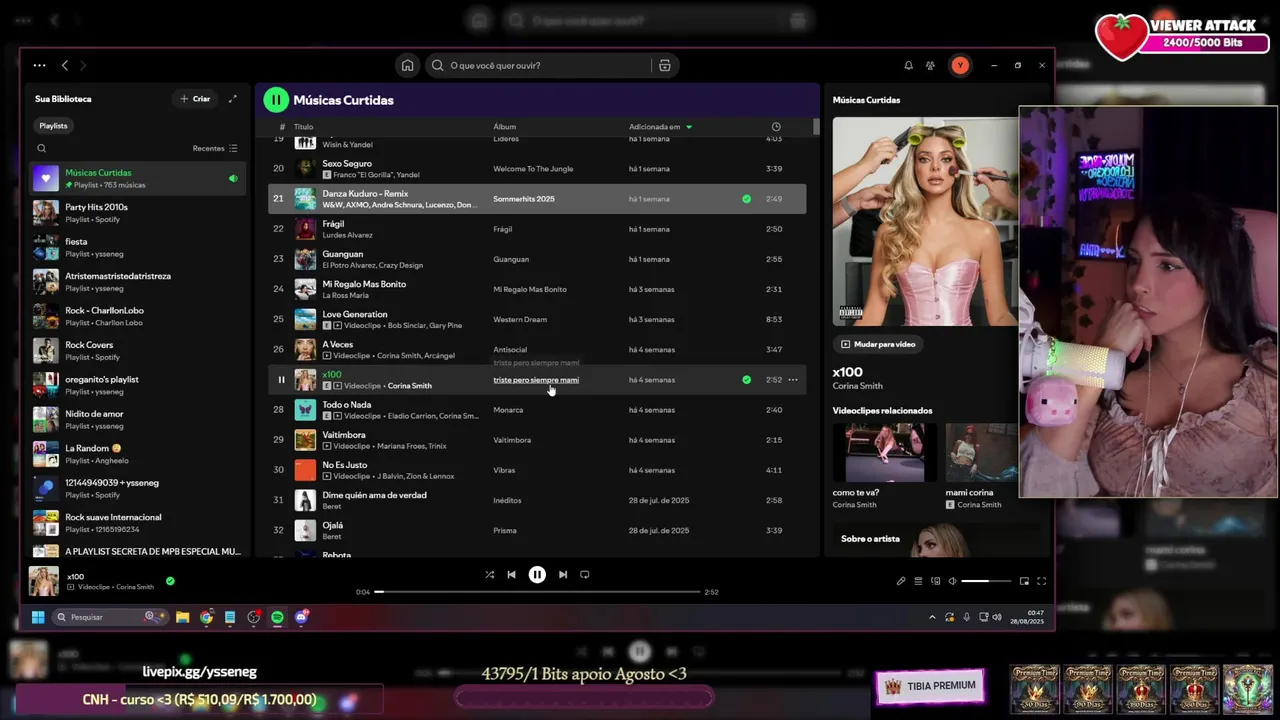Select the No Es Justo track
Image resolution: width=1280 pixels, height=720 pixels.
point(537,470)
